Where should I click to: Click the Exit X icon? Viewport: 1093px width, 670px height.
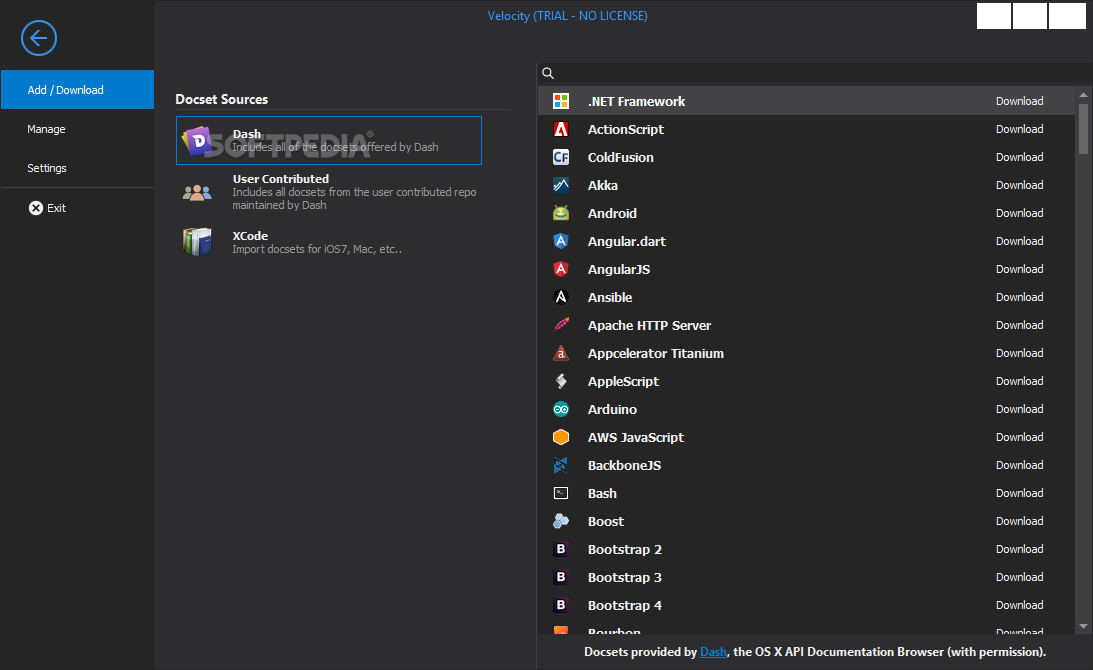[x=36, y=208]
